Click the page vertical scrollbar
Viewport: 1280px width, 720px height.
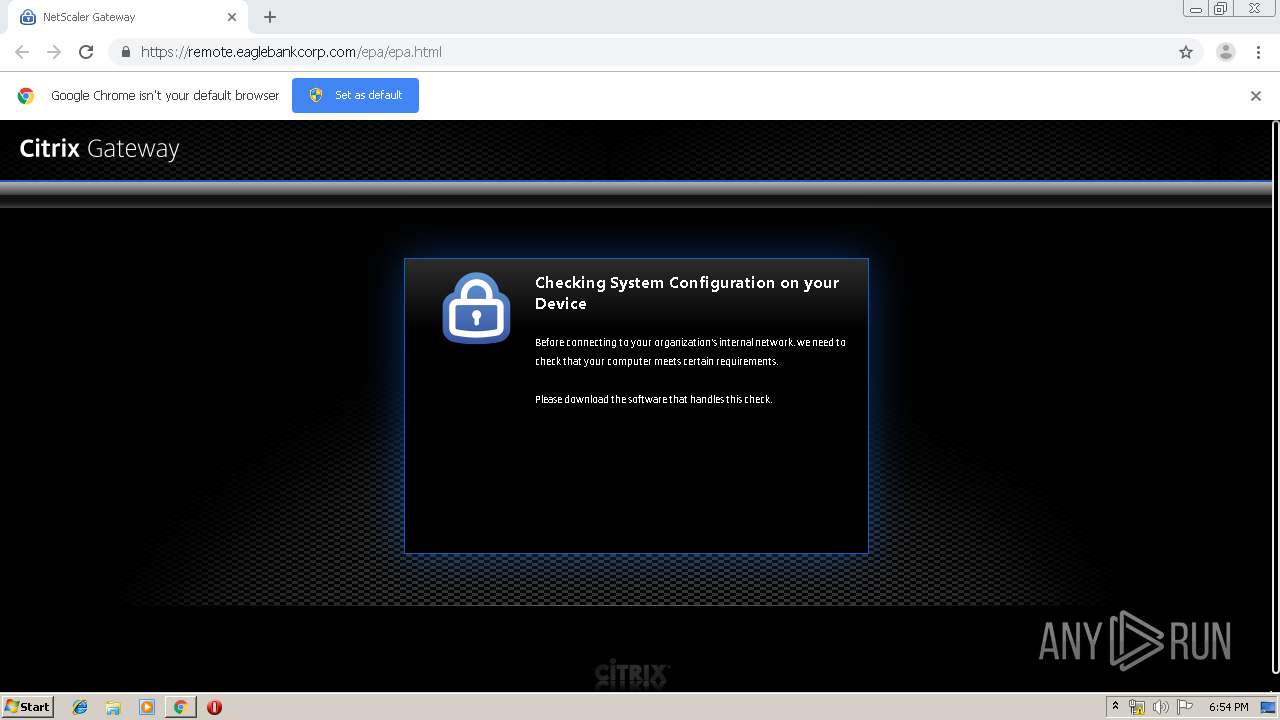click(x=1274, y=395)
